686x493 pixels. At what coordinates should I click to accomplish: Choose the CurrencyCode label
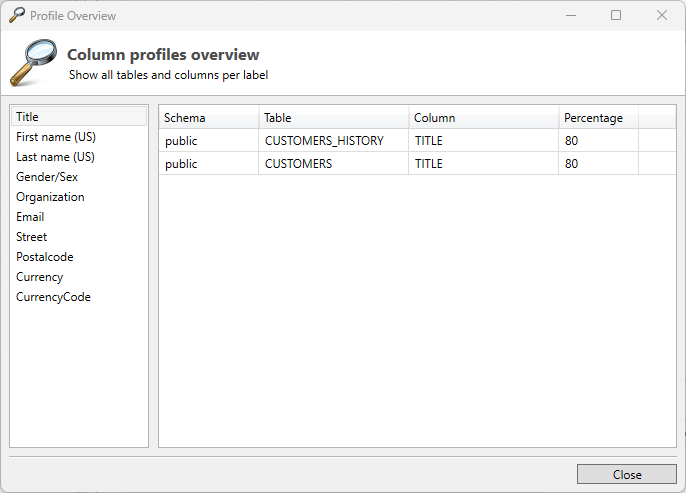point(53,297)
